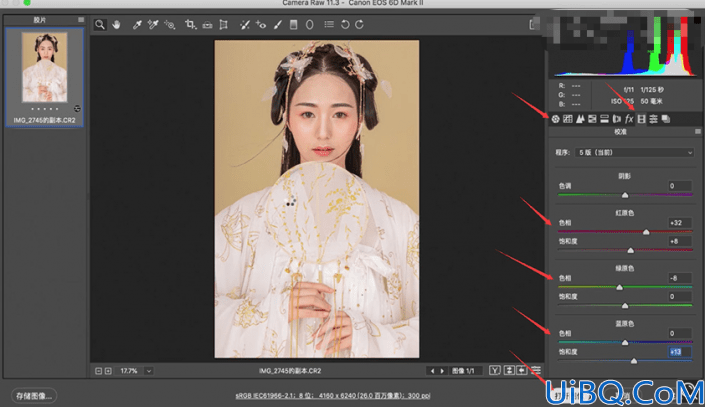The width and height of the screenshot is (705, 407).
Task: Zoom out with the minus button
Action: [x=98, y=371]
